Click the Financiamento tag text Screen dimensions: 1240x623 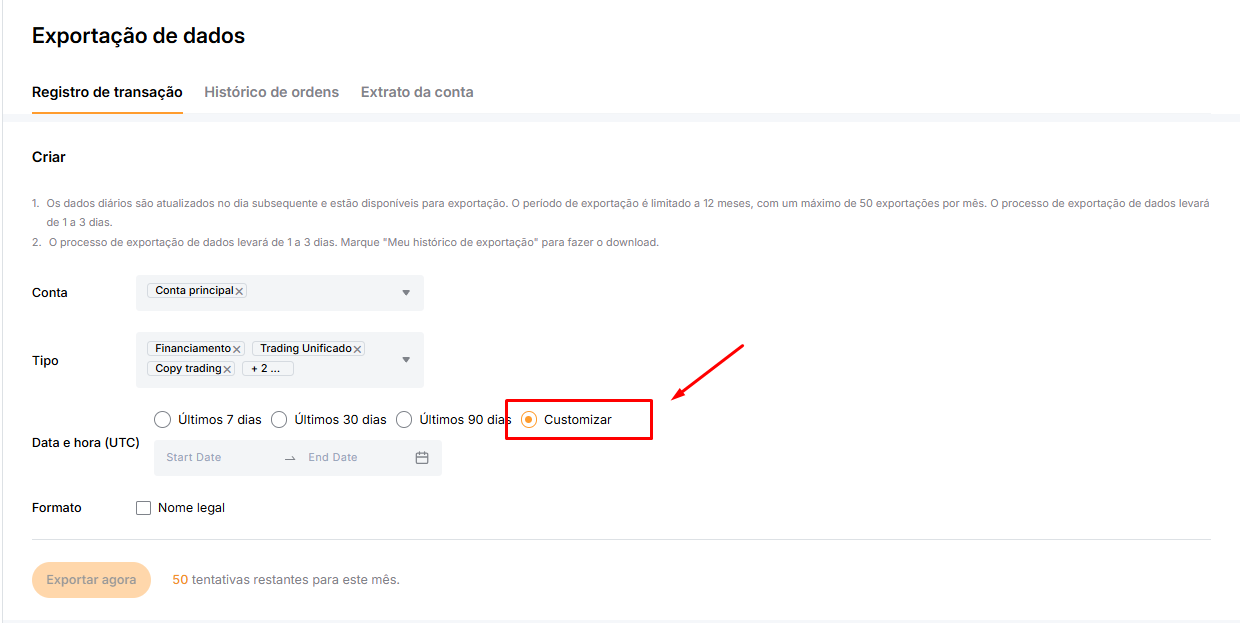[193, 349]
